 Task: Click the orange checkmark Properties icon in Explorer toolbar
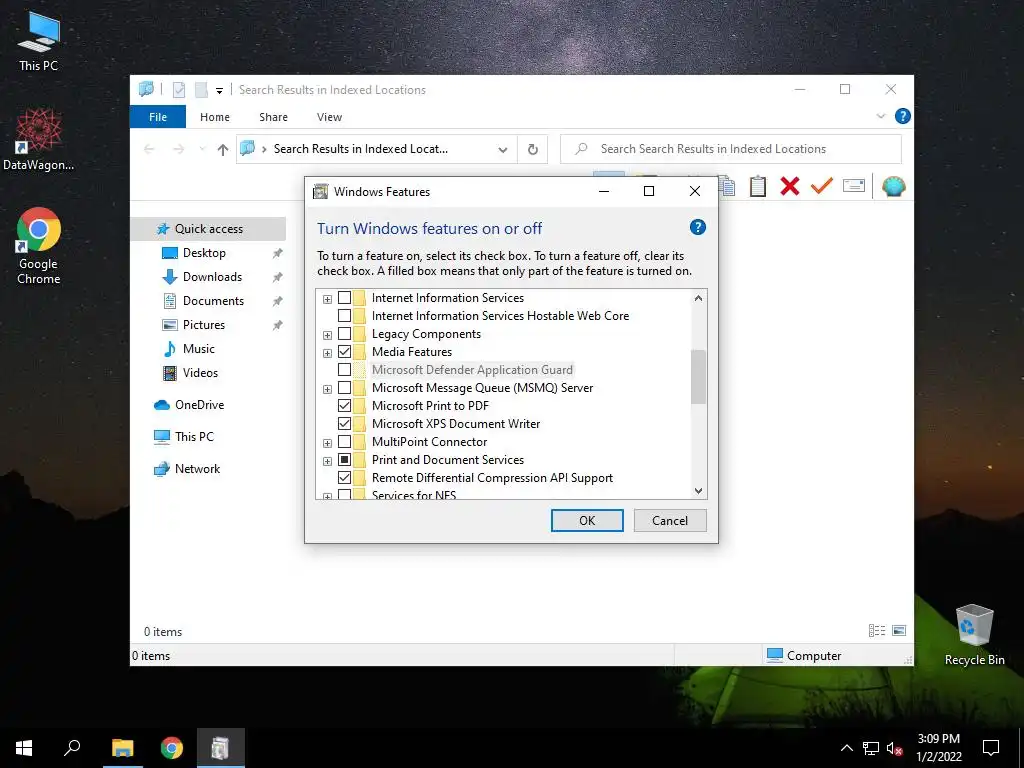click(x=822, y=186)
